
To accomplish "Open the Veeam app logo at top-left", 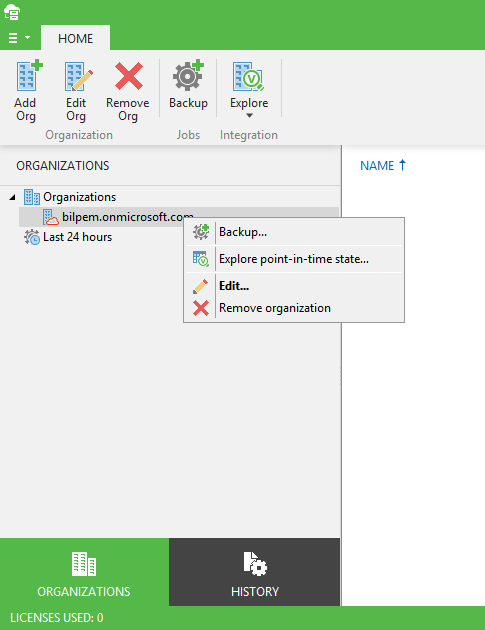I will (12, 12).
